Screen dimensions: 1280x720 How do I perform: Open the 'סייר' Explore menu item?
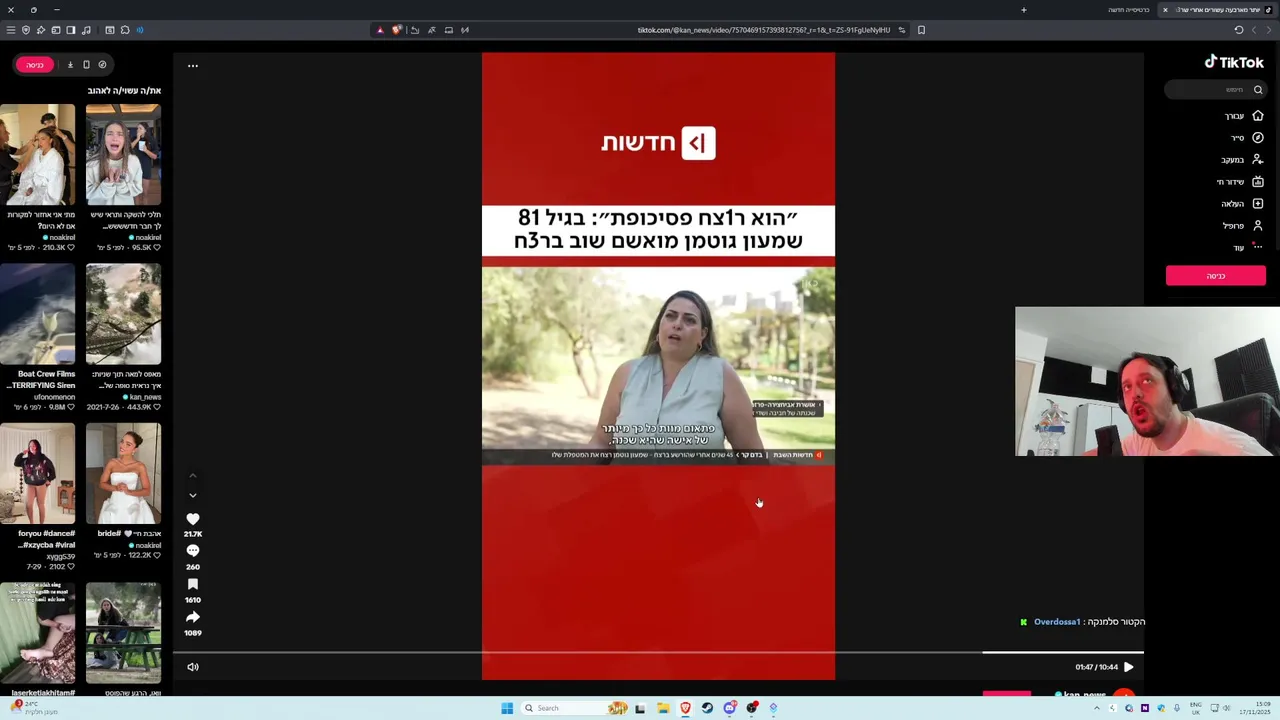click(1247, 138)
